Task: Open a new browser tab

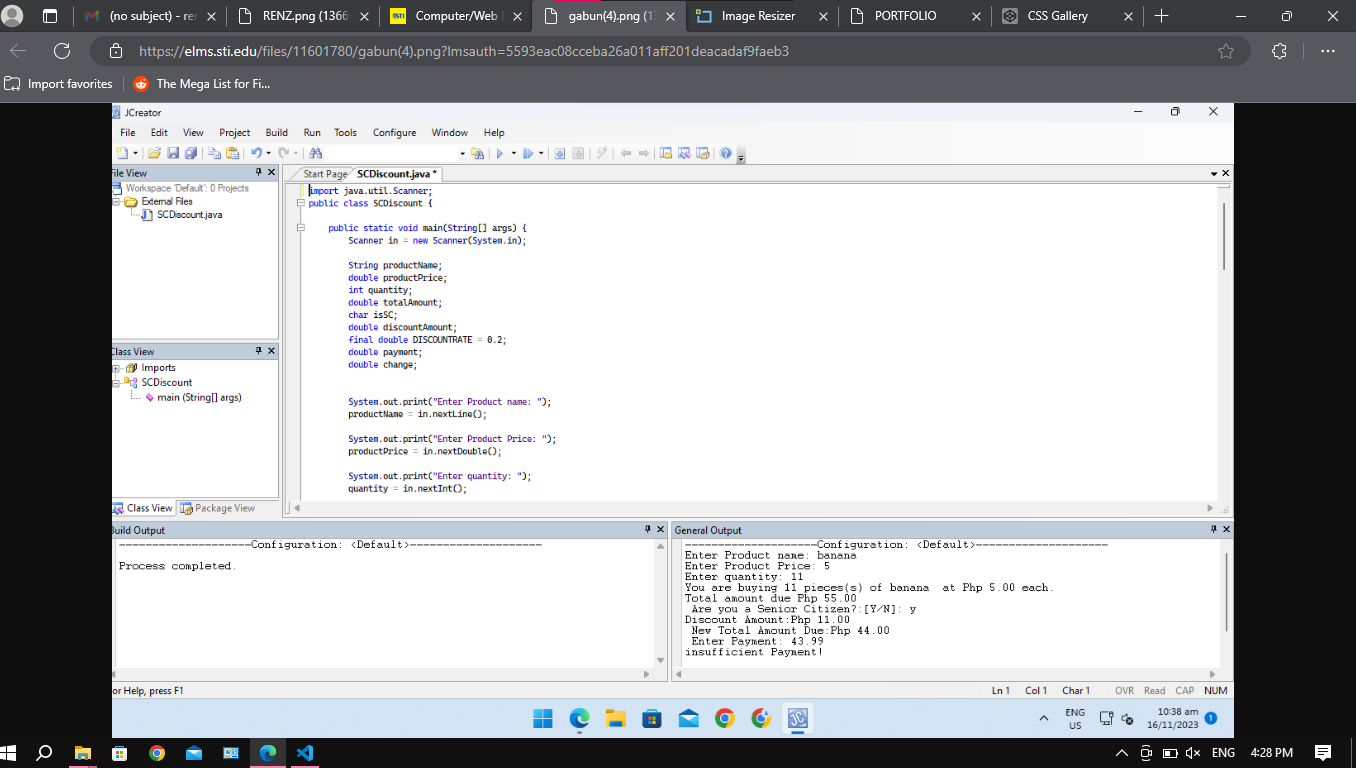Action: [x=1161, y=16]
